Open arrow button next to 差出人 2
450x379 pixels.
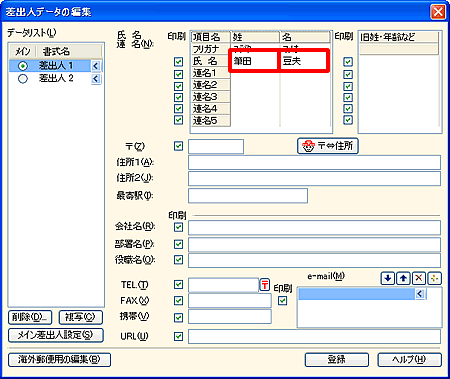(x=96, y=79)
